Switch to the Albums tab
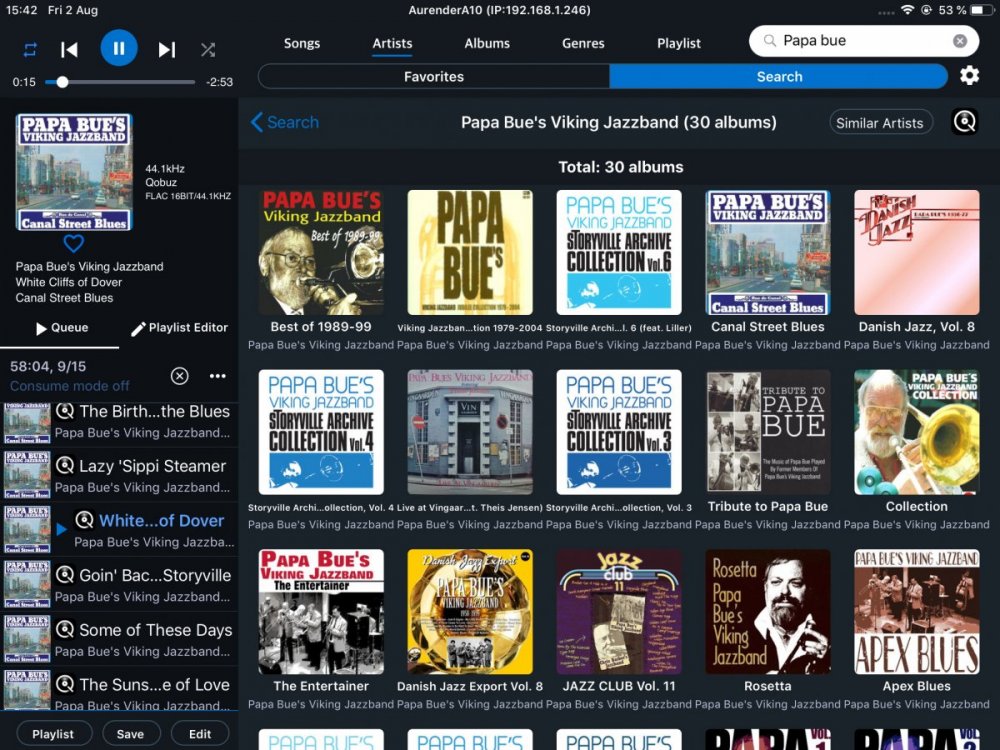This screenshot has width=1000, height=750. (x=487, y=43)
